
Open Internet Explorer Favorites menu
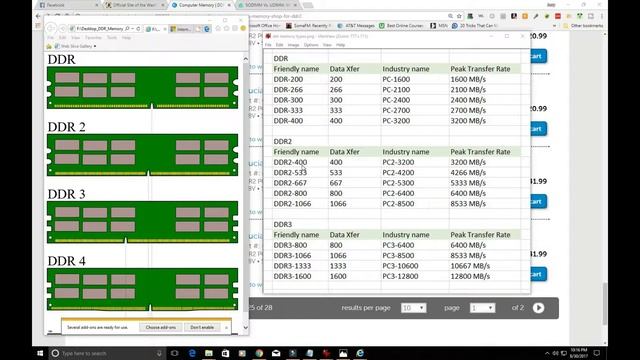click(x=93, y=38)
